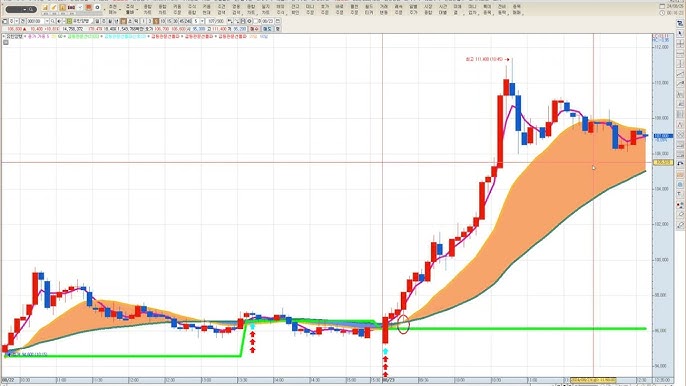Click the magnifier in the top search box
This screenshot has width=686, height=386.
31,9
